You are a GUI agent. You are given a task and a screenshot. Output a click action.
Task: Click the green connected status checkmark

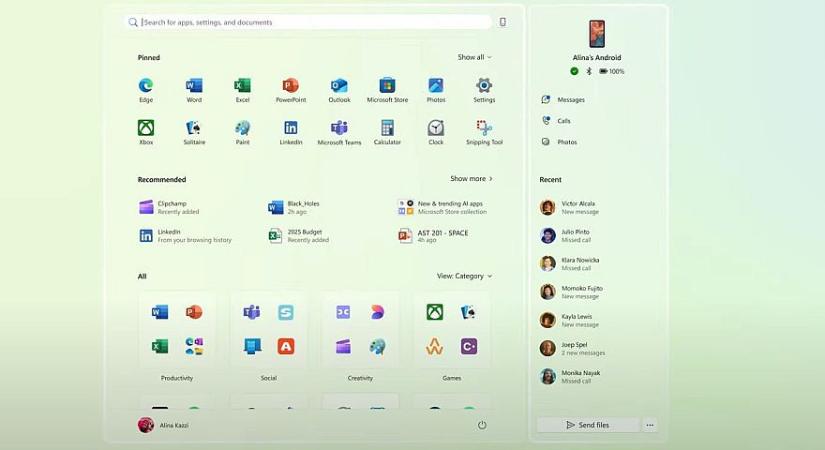pyautogui.click(x=574, y=71)
